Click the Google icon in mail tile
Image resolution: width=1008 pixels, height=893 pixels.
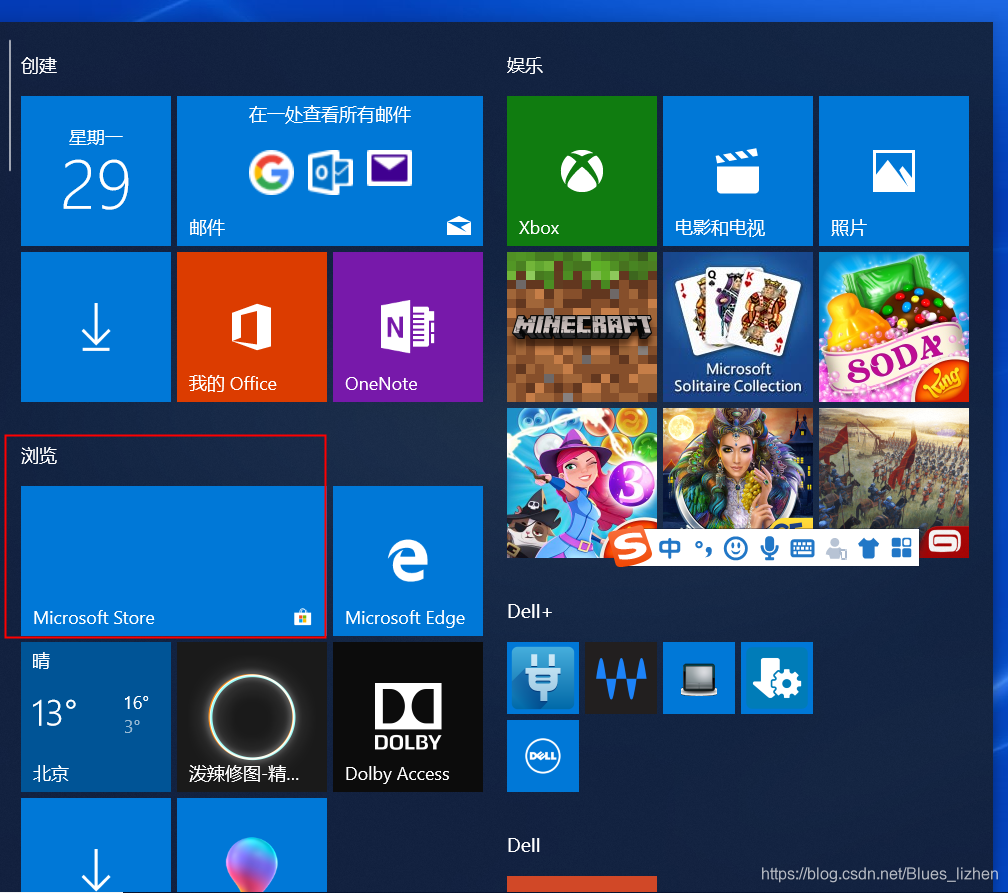[271, 172]
